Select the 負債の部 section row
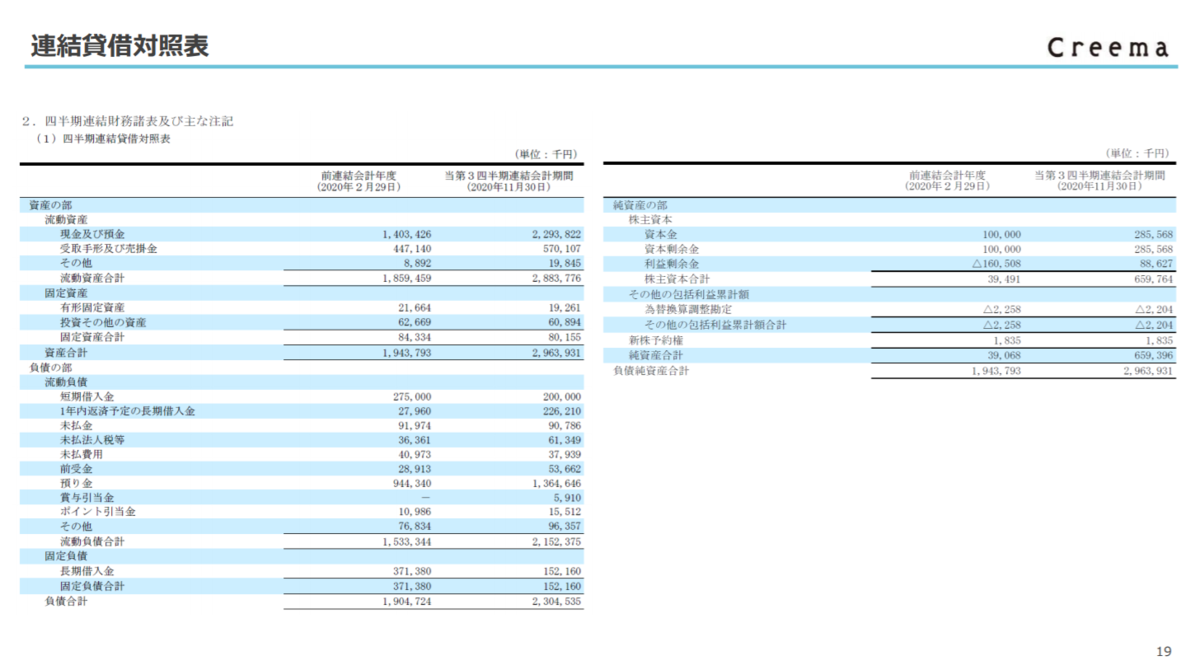The height and width of the screenshot is (670, 1200). [302, 367]
